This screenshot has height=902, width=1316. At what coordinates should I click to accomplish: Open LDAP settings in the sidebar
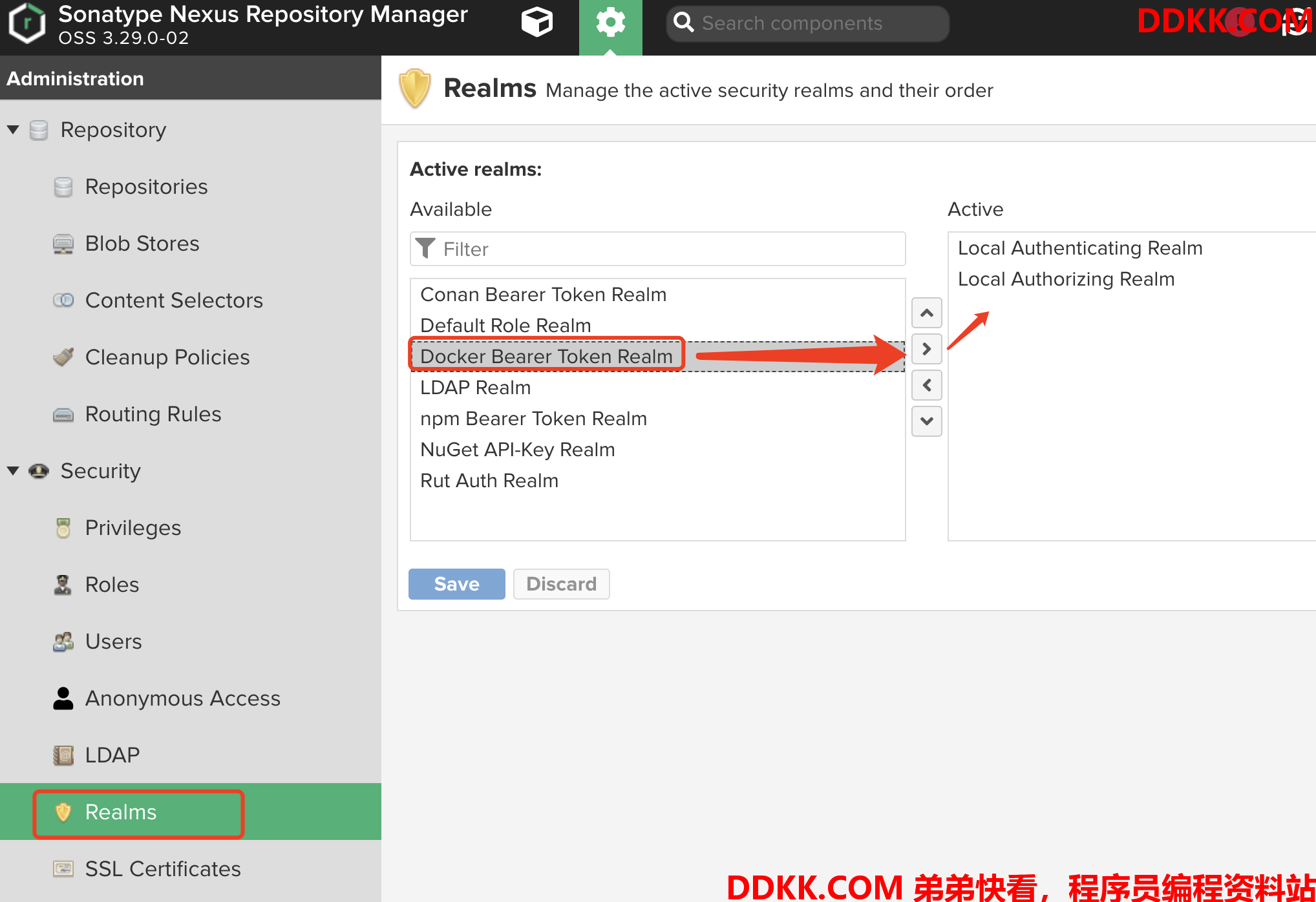[191, 755]
